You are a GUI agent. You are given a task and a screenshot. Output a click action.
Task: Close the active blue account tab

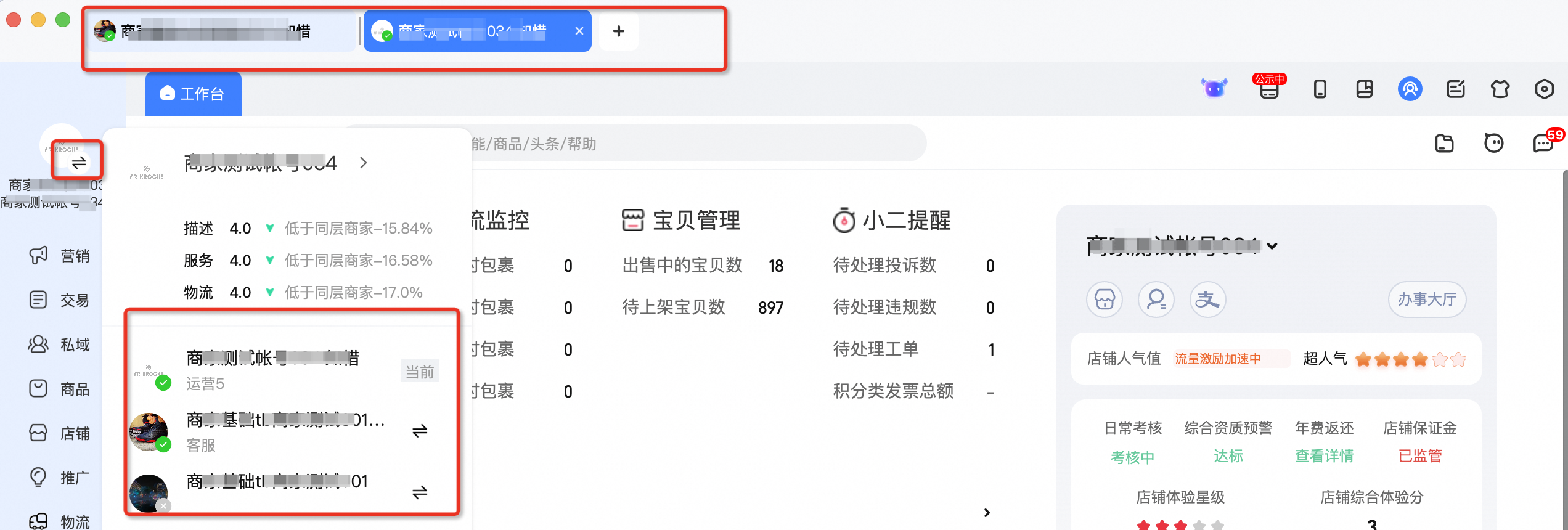click(x=579, y=31)
